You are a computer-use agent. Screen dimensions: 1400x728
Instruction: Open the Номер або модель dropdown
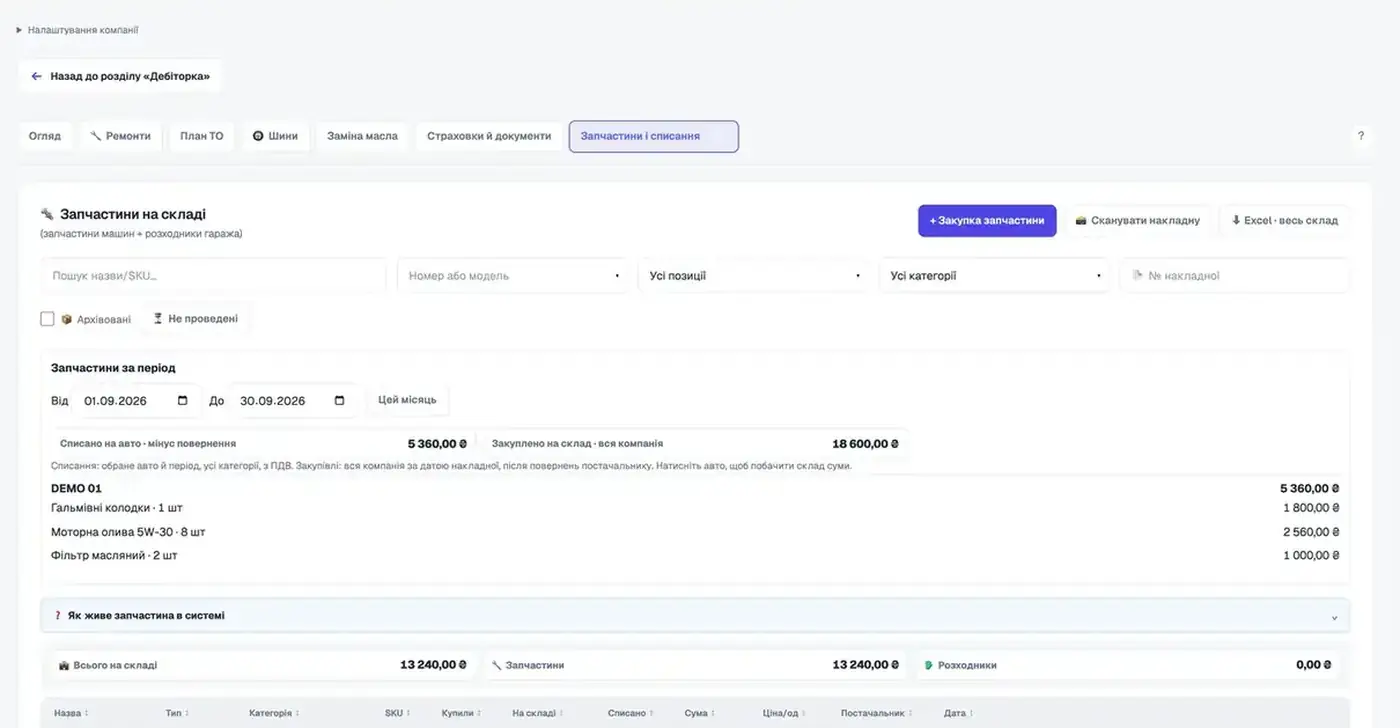point(513,276)
